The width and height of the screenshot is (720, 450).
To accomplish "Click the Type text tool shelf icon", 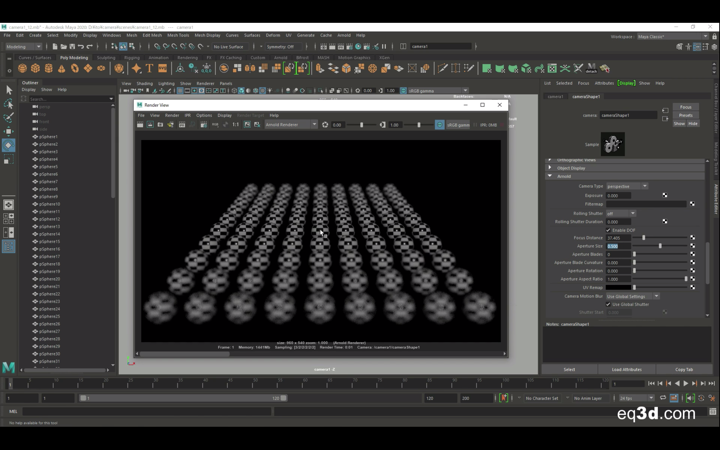I will point(149,68).
